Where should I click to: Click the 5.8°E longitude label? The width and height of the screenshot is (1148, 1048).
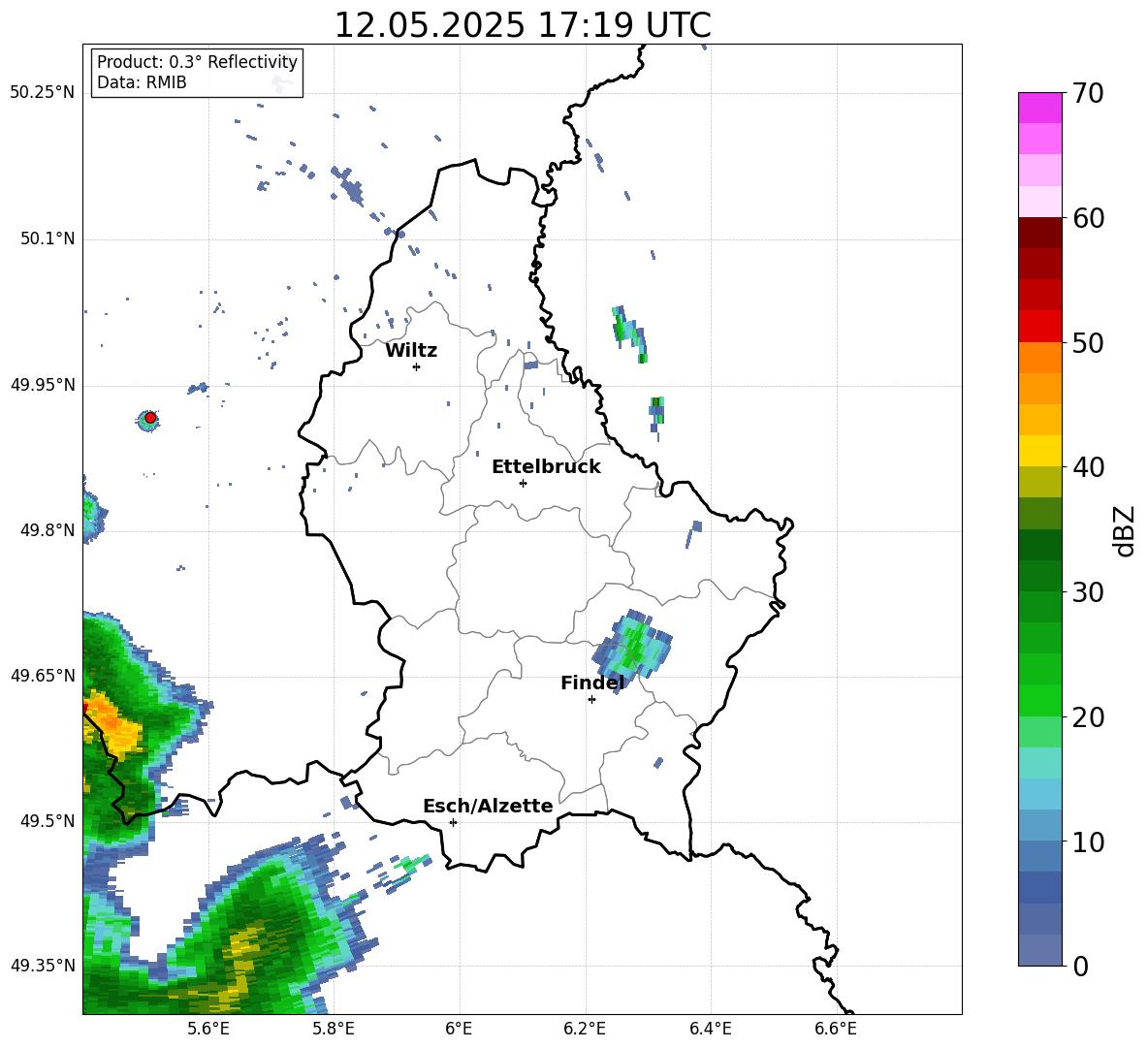(x=334, y=1029)
